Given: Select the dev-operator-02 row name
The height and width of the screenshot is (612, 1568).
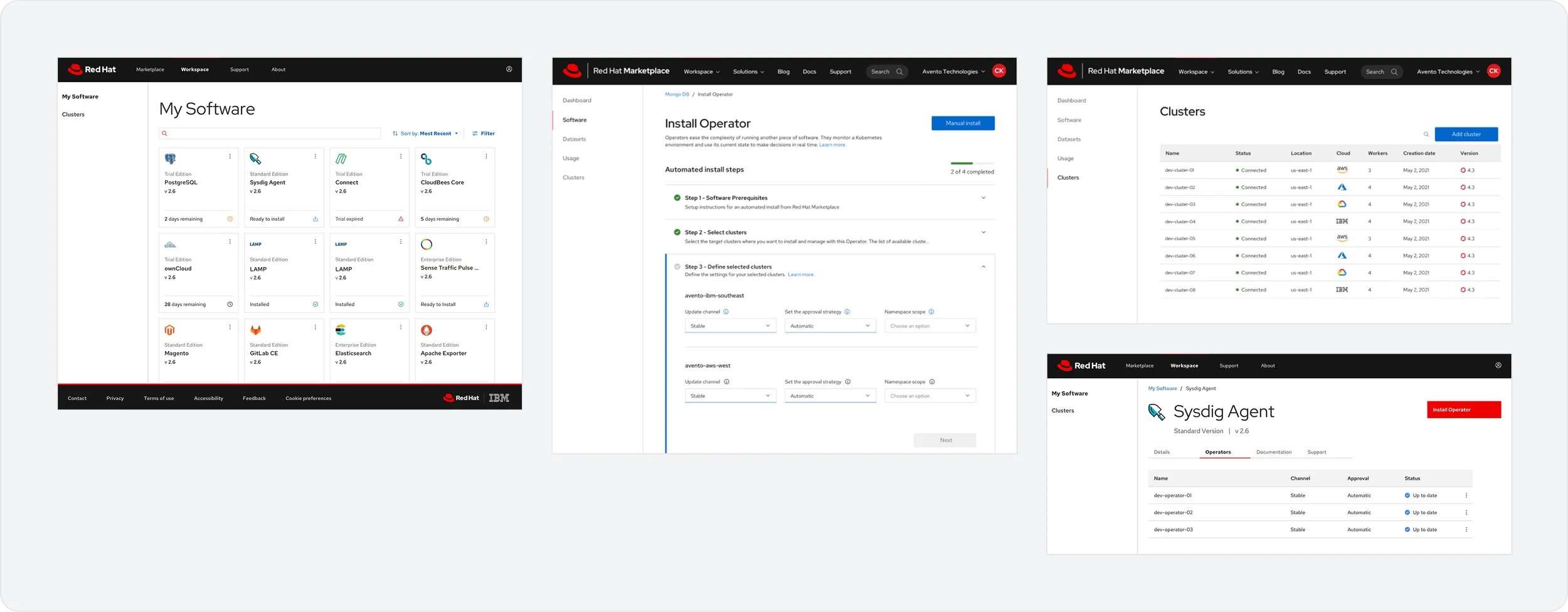Looking at the screenshot, I should tap(1173, 513).
